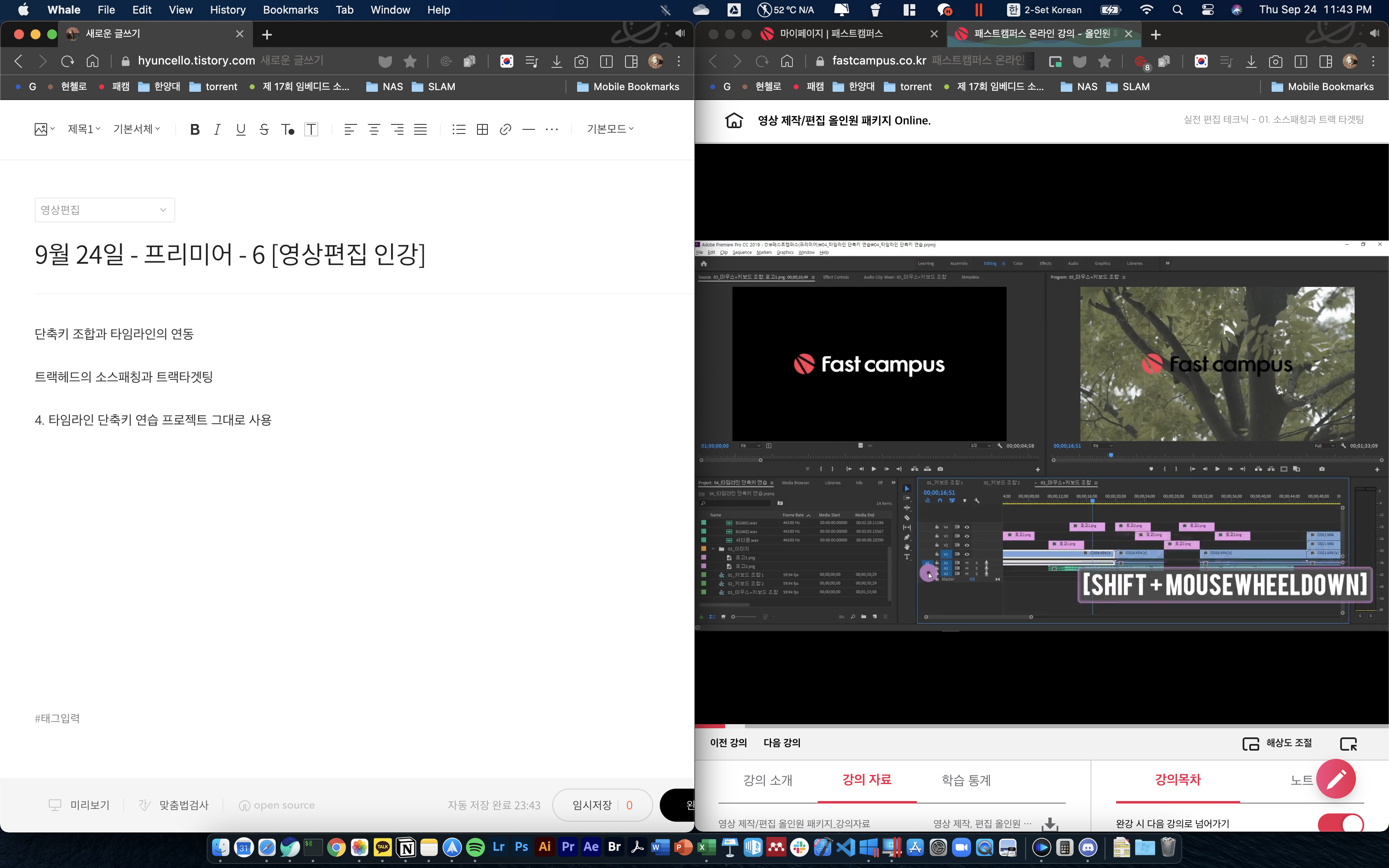Insert a table in the editor
Screen dimensions: 1389x868
point(482,130)
